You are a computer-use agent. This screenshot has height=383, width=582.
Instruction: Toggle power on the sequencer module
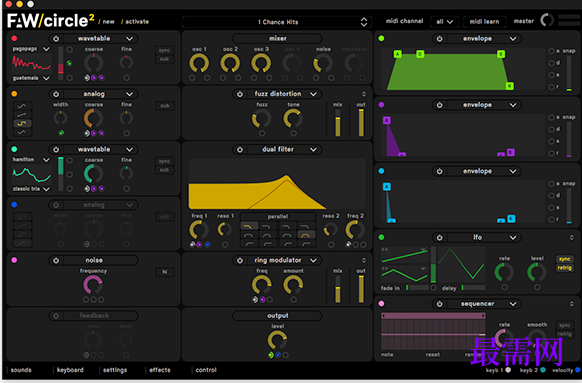click(x=439, y=304)
